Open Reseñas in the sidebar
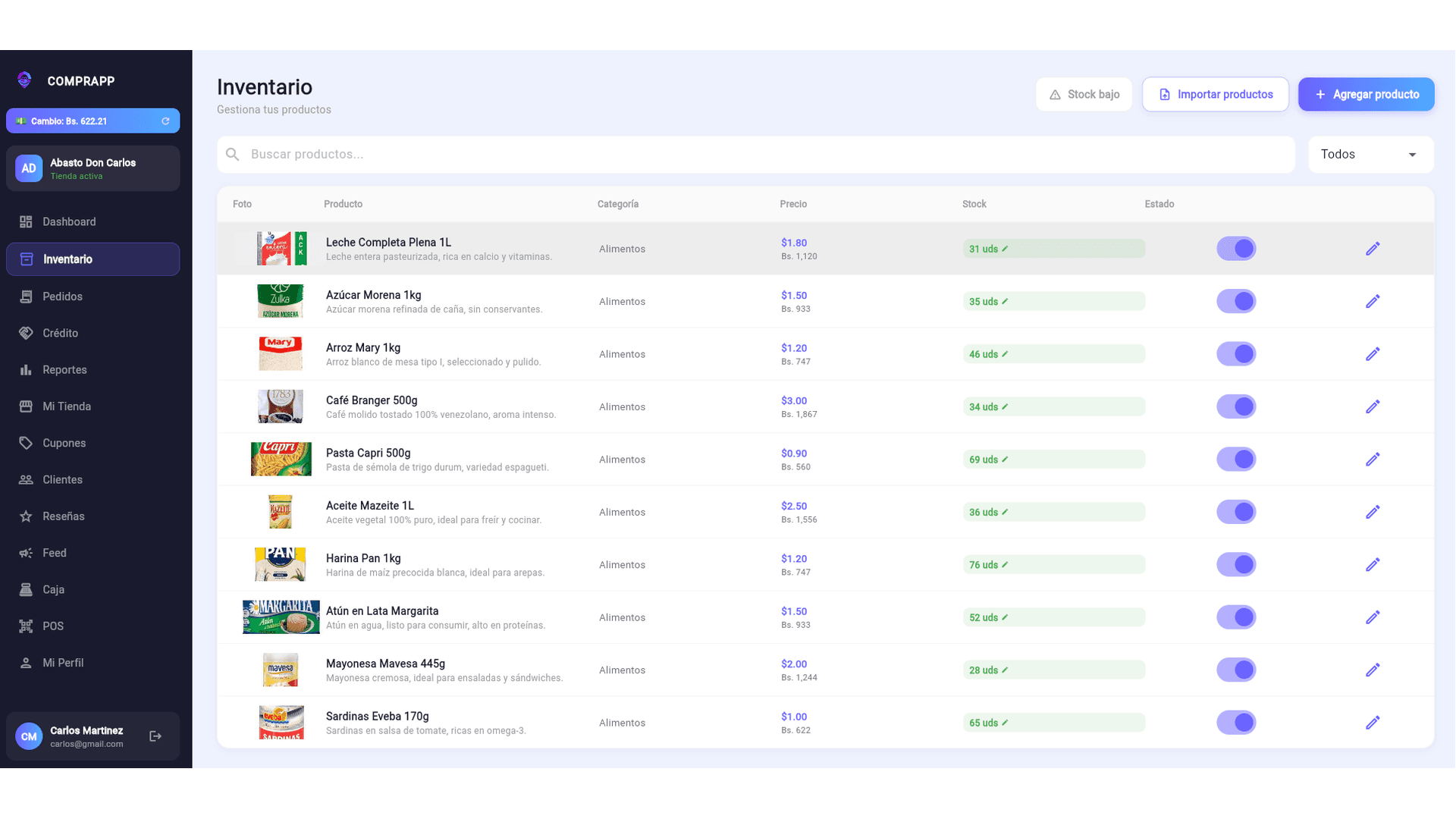Screen dimensions: 1456x819 click(93, 516)
